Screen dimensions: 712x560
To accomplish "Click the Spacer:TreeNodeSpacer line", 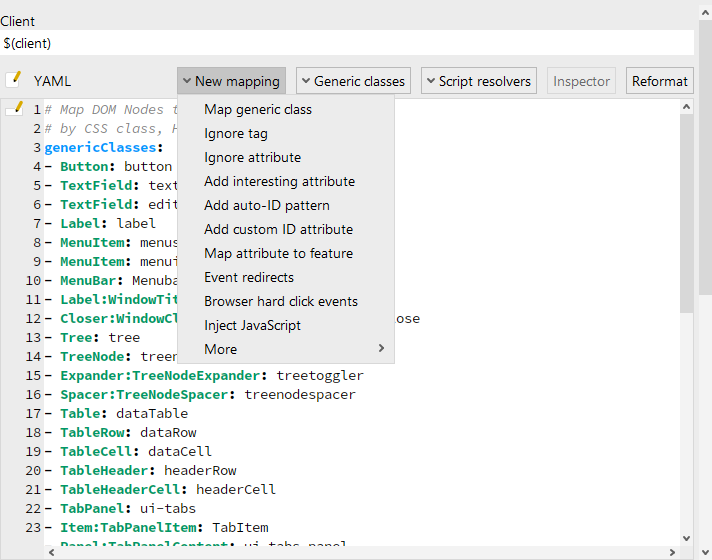I will pos(200,395).
